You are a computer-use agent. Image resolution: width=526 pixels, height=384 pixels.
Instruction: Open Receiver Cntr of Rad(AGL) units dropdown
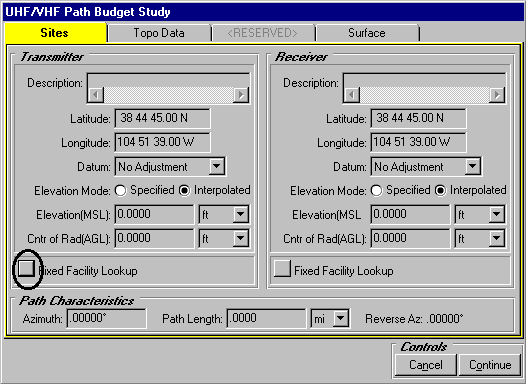coord(497,238)
